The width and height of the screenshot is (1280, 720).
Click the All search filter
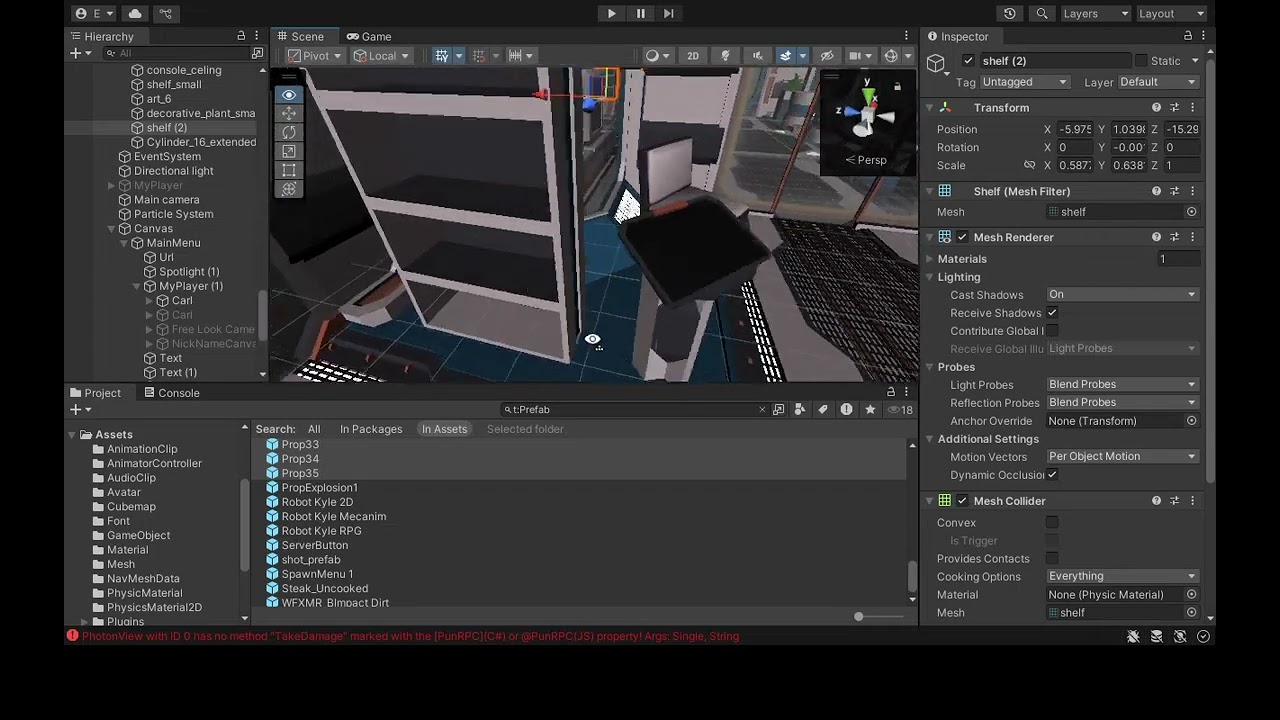[314, 429]
